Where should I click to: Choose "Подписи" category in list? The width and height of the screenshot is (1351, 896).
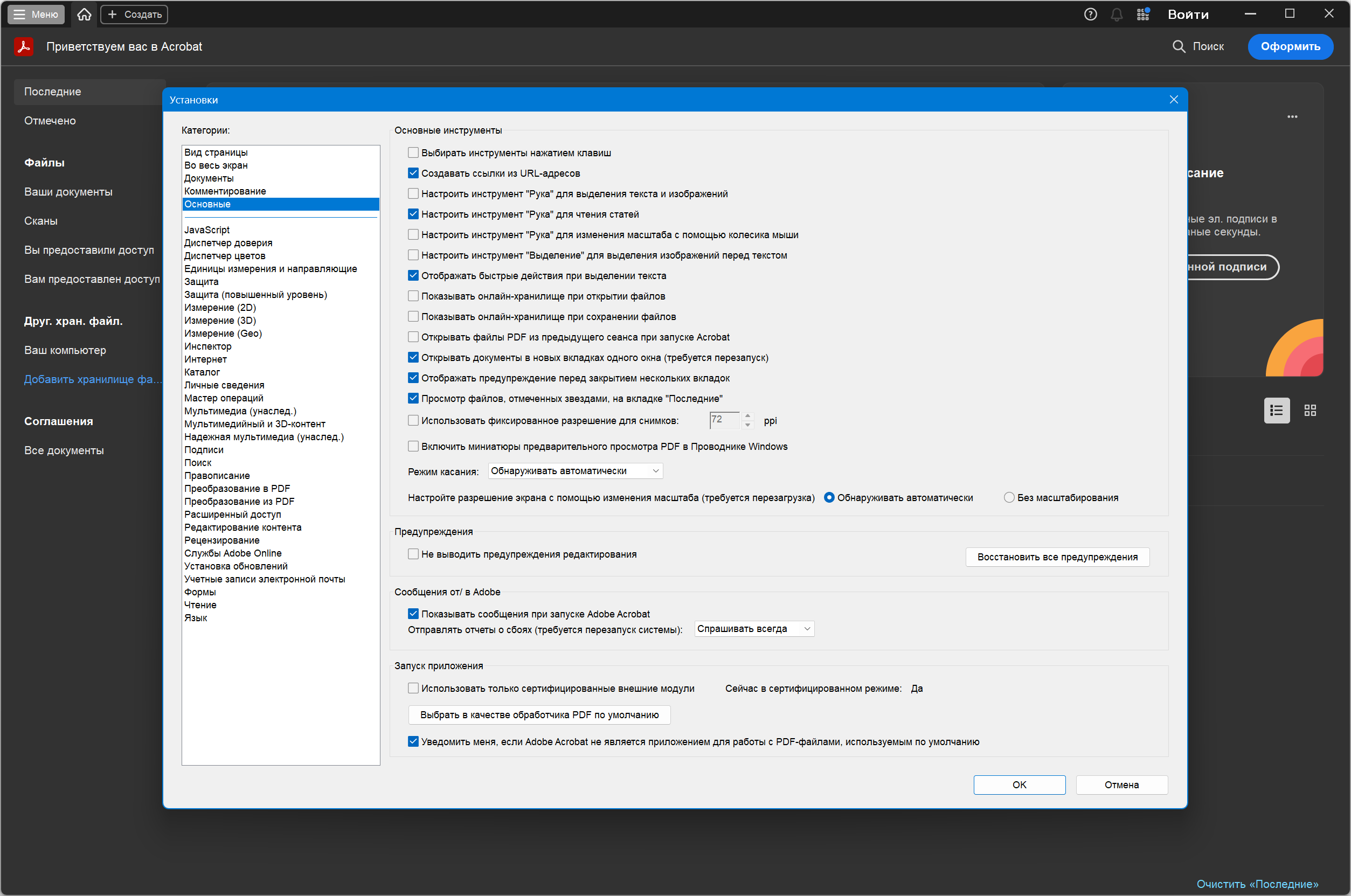(x=204, y=450)
